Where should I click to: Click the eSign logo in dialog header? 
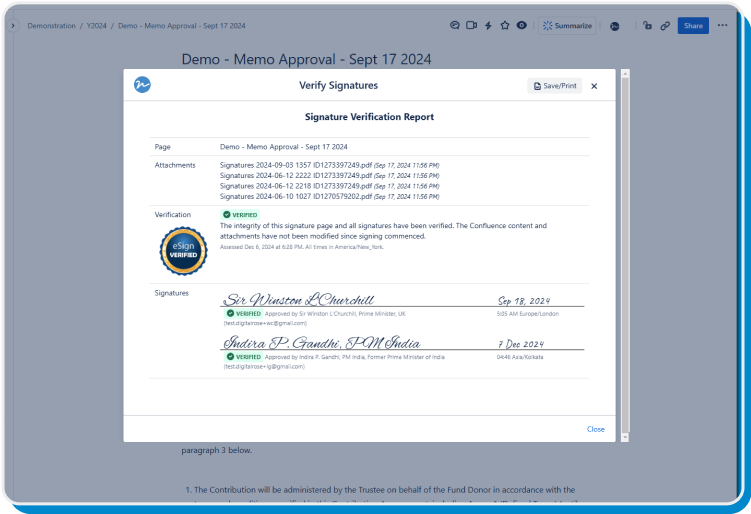coord(142,85)
